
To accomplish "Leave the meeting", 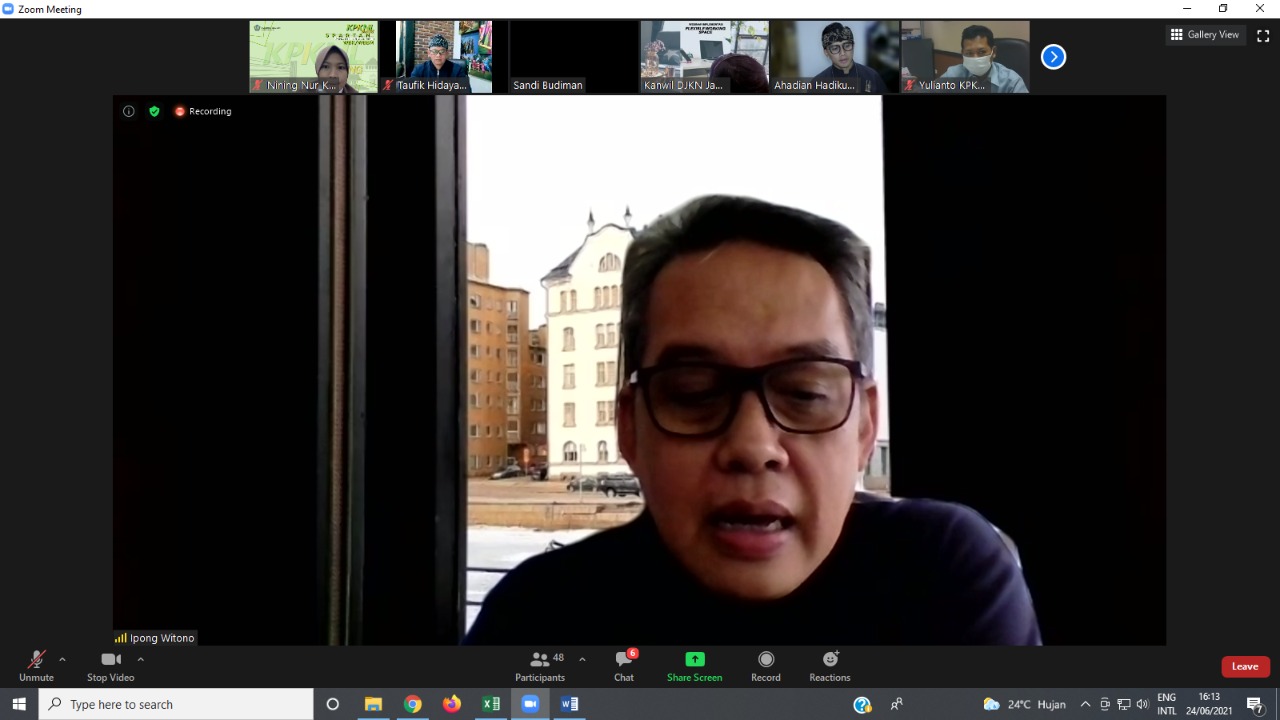I will (1245, 666).
